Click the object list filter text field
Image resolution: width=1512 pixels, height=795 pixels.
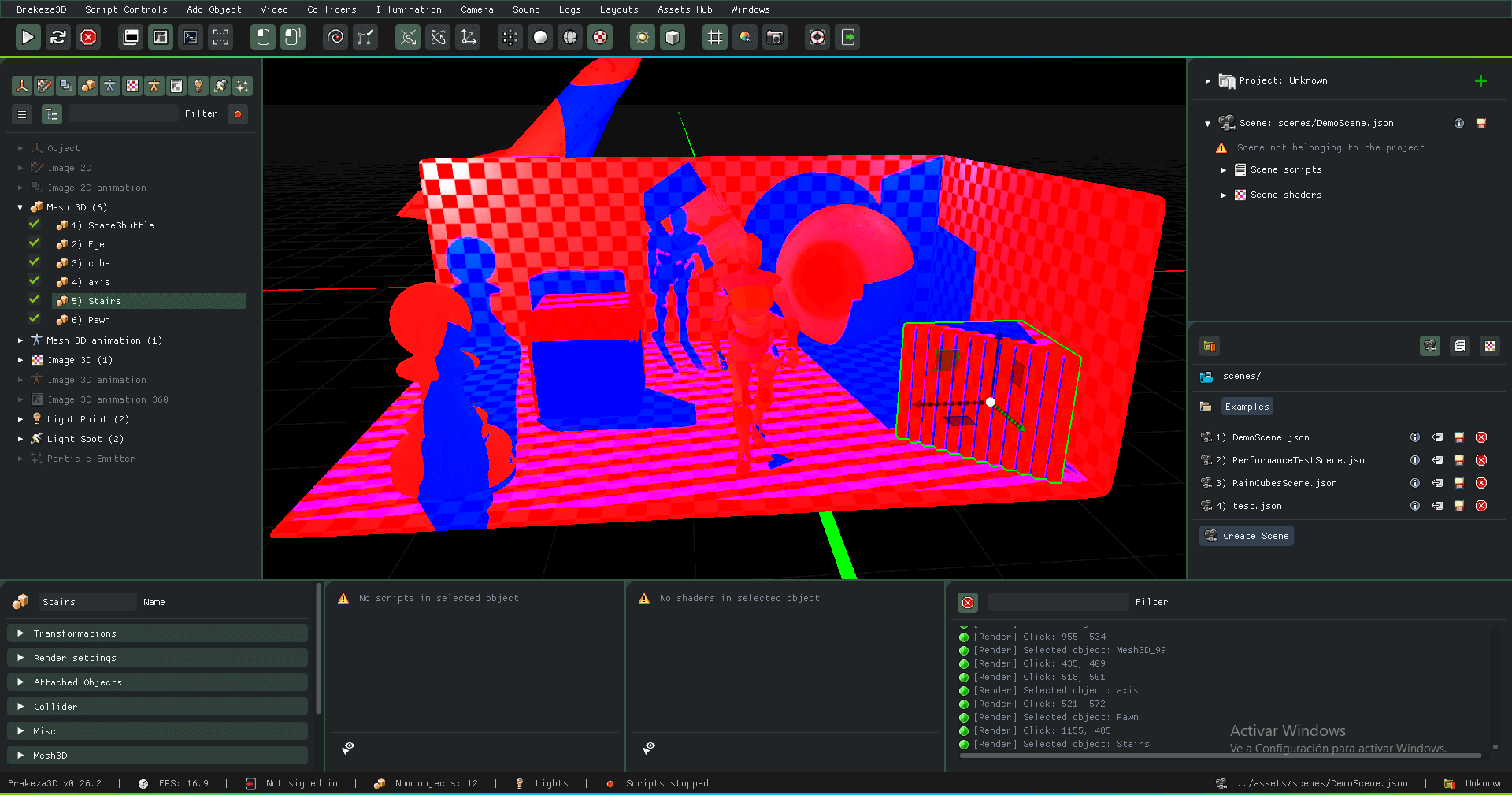(124, 114)
